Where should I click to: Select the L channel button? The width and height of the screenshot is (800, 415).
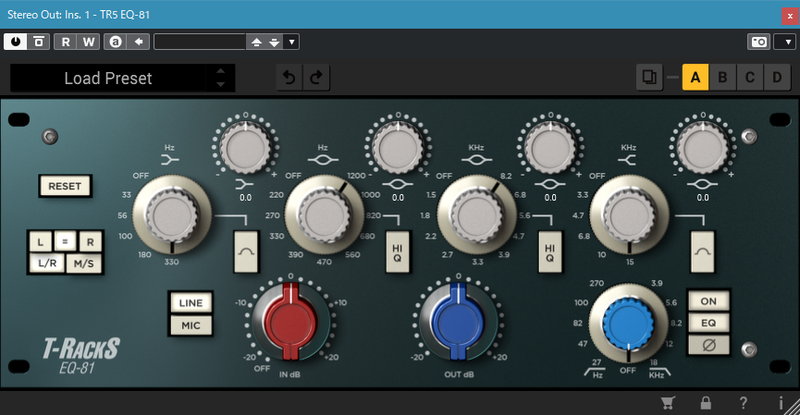click(40, 241)
